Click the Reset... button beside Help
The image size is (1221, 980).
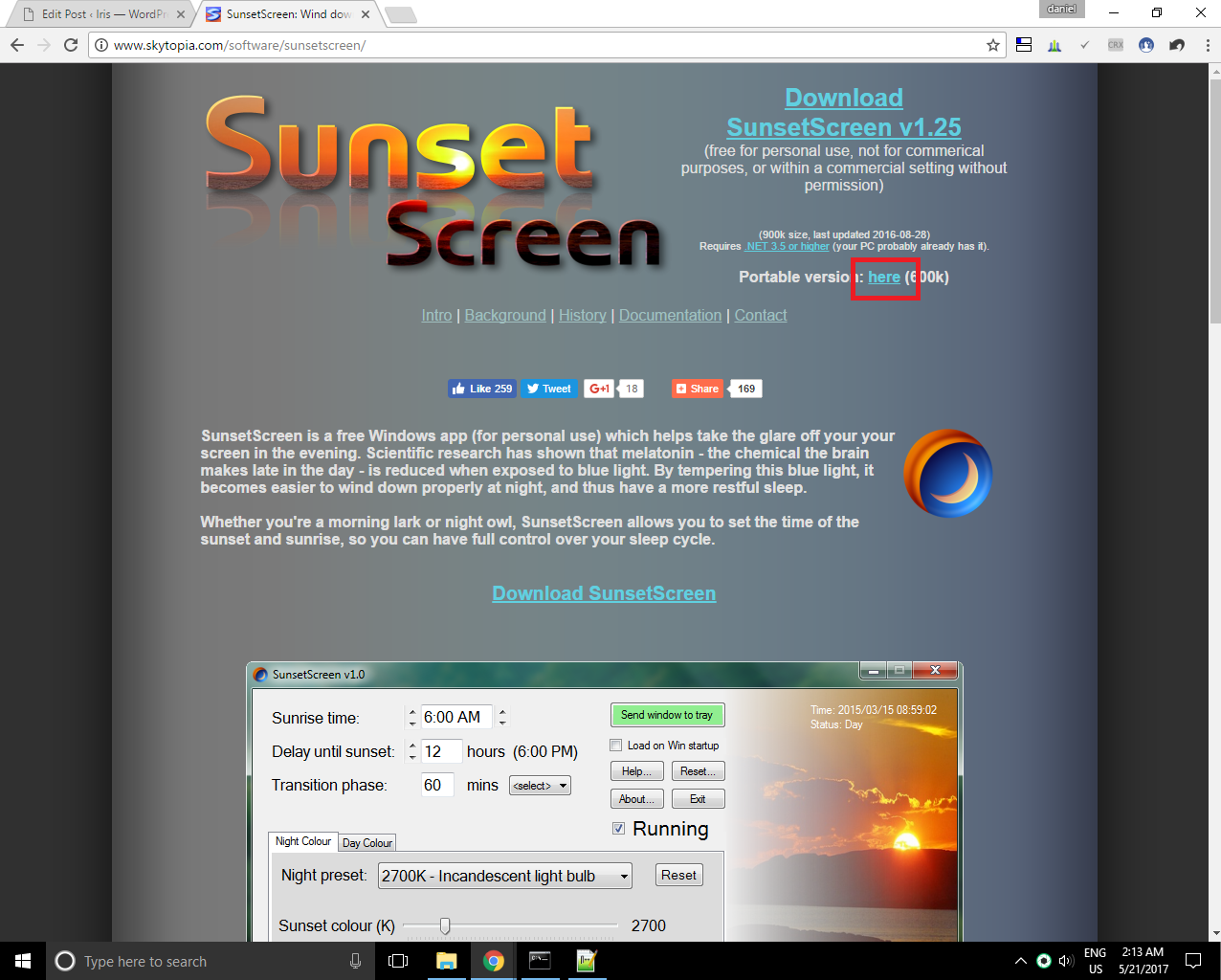tap(698, 771)
